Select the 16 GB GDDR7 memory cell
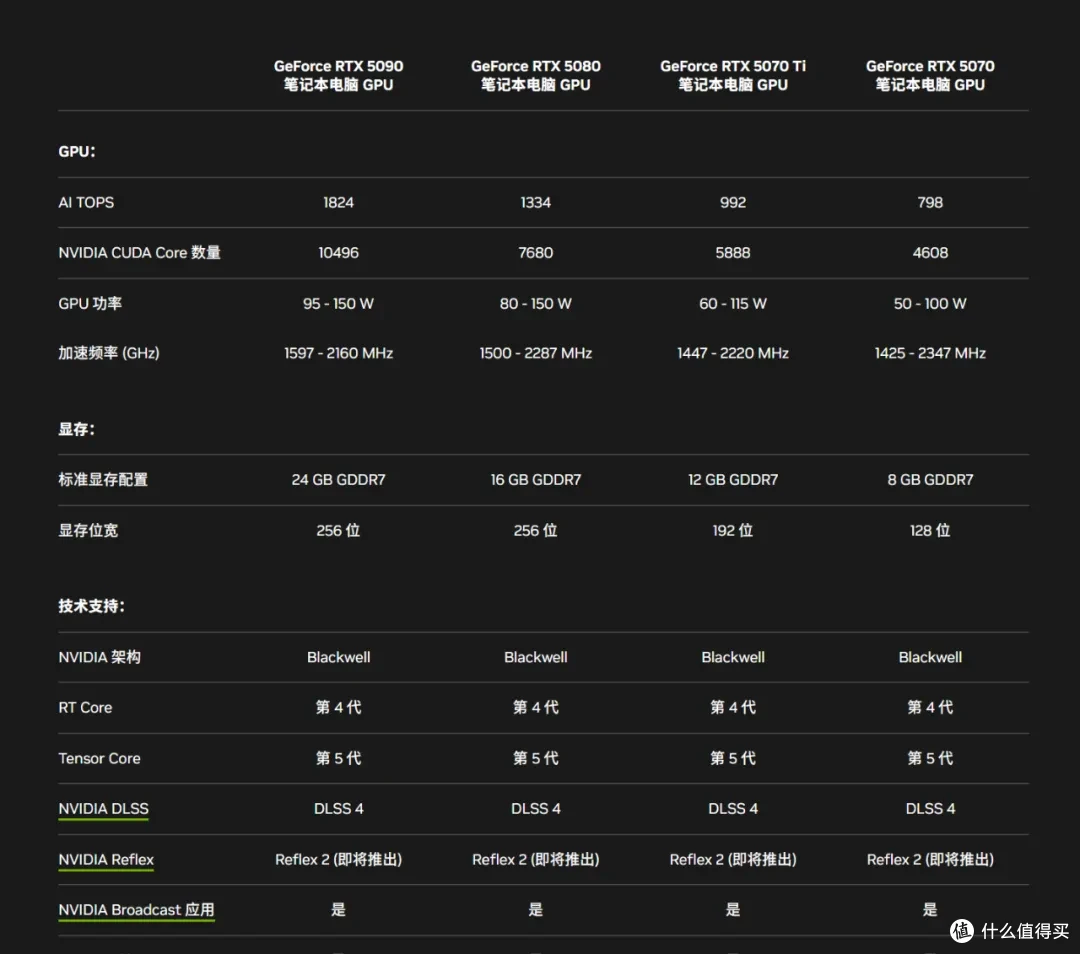The width and height of the screenshot is (1080, 954). tap(535, 480)
